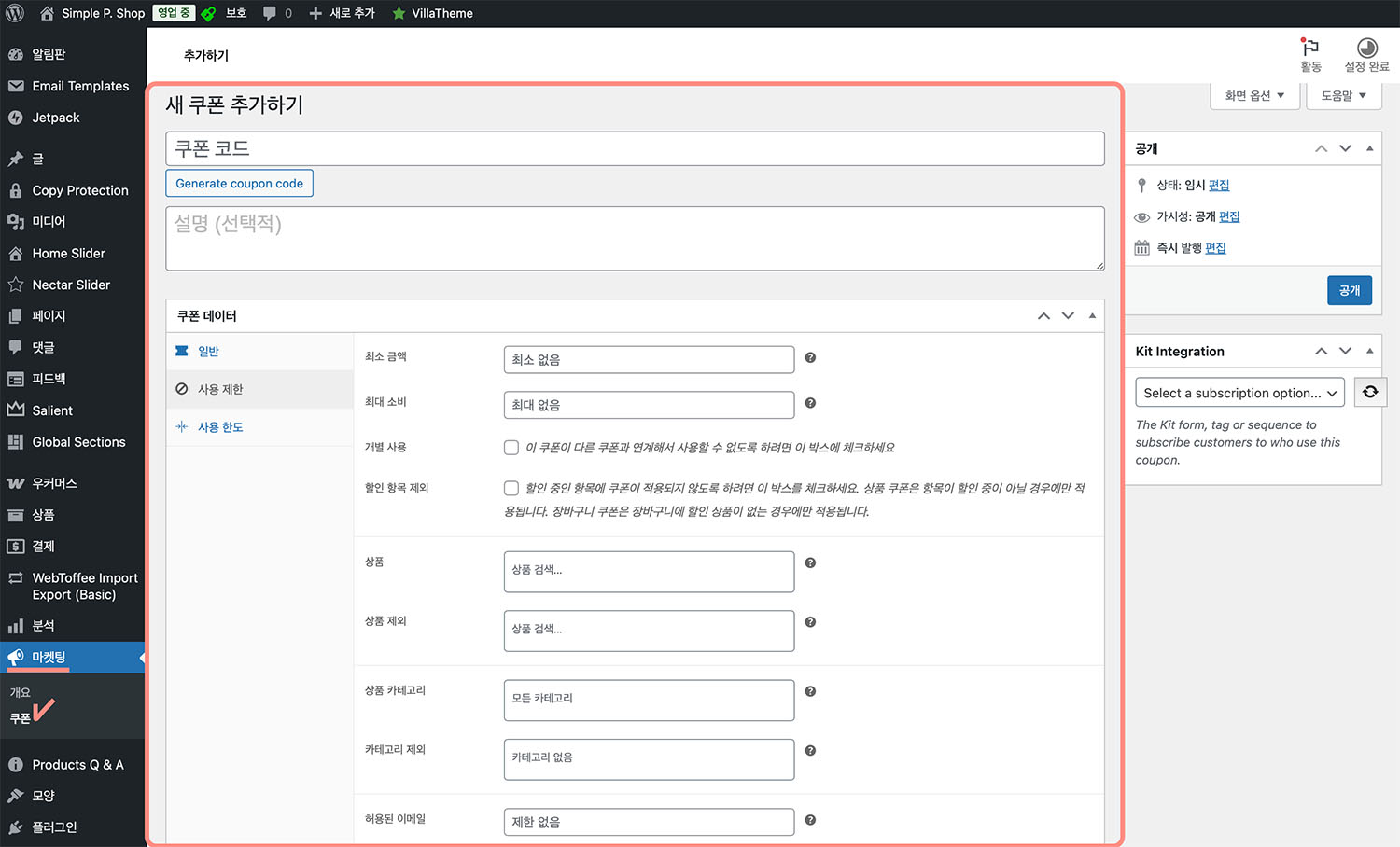This screenshot has height=847, width=1400.
Task: Collapse the 공개 panel toggle triangle
Action: (1369, 148)
